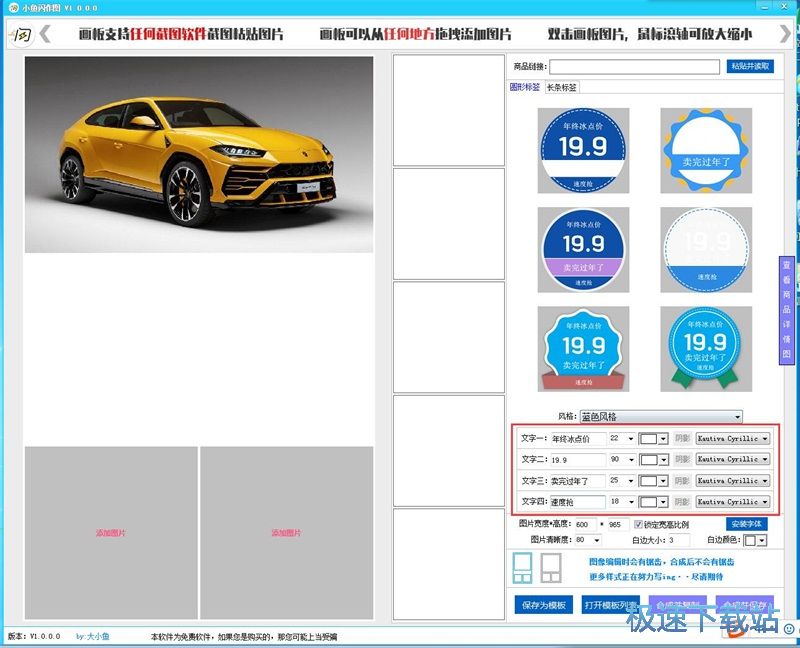Toggle the 锁定宽高比例 checkbox
The width and height of the screenshot is (800, 648).
[x=639, y=524]
